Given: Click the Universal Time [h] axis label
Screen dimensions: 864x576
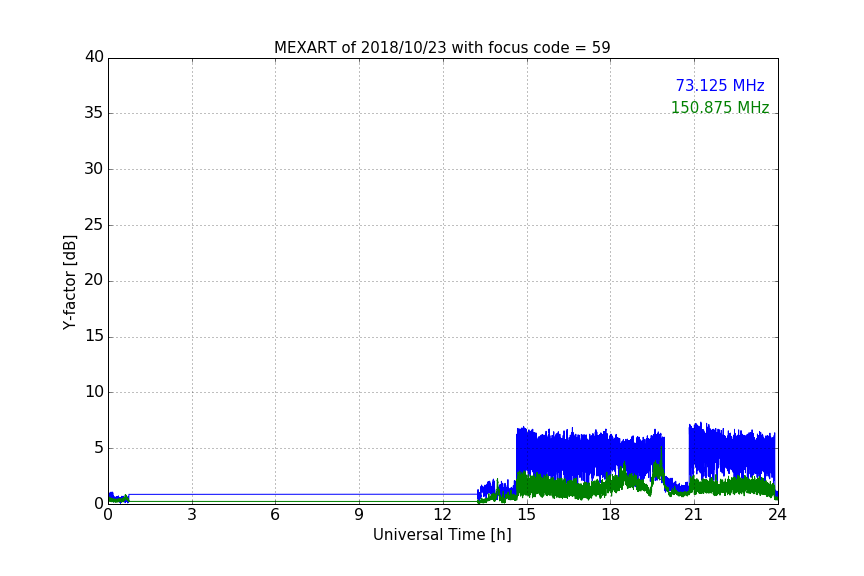Looking at the screenshot, I should pyautogui.click(x=442, y=535).
